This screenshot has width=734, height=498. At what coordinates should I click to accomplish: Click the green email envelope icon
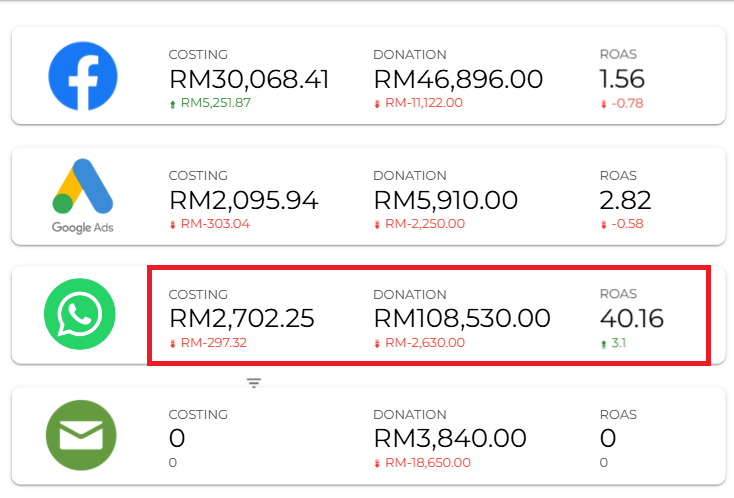pyautogui.click(x=81, y=435)
